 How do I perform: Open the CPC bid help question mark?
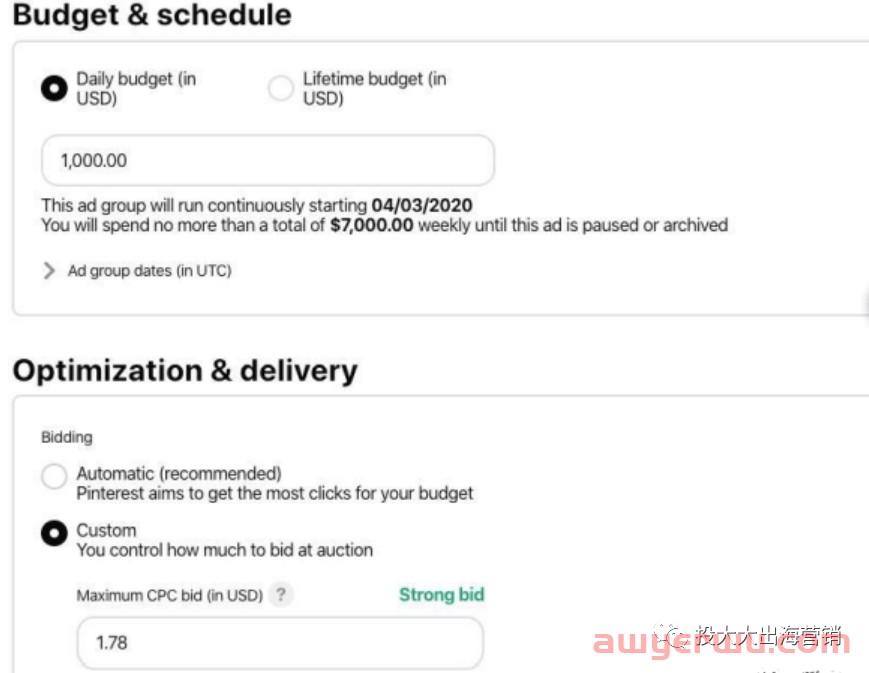pos(281,595)
